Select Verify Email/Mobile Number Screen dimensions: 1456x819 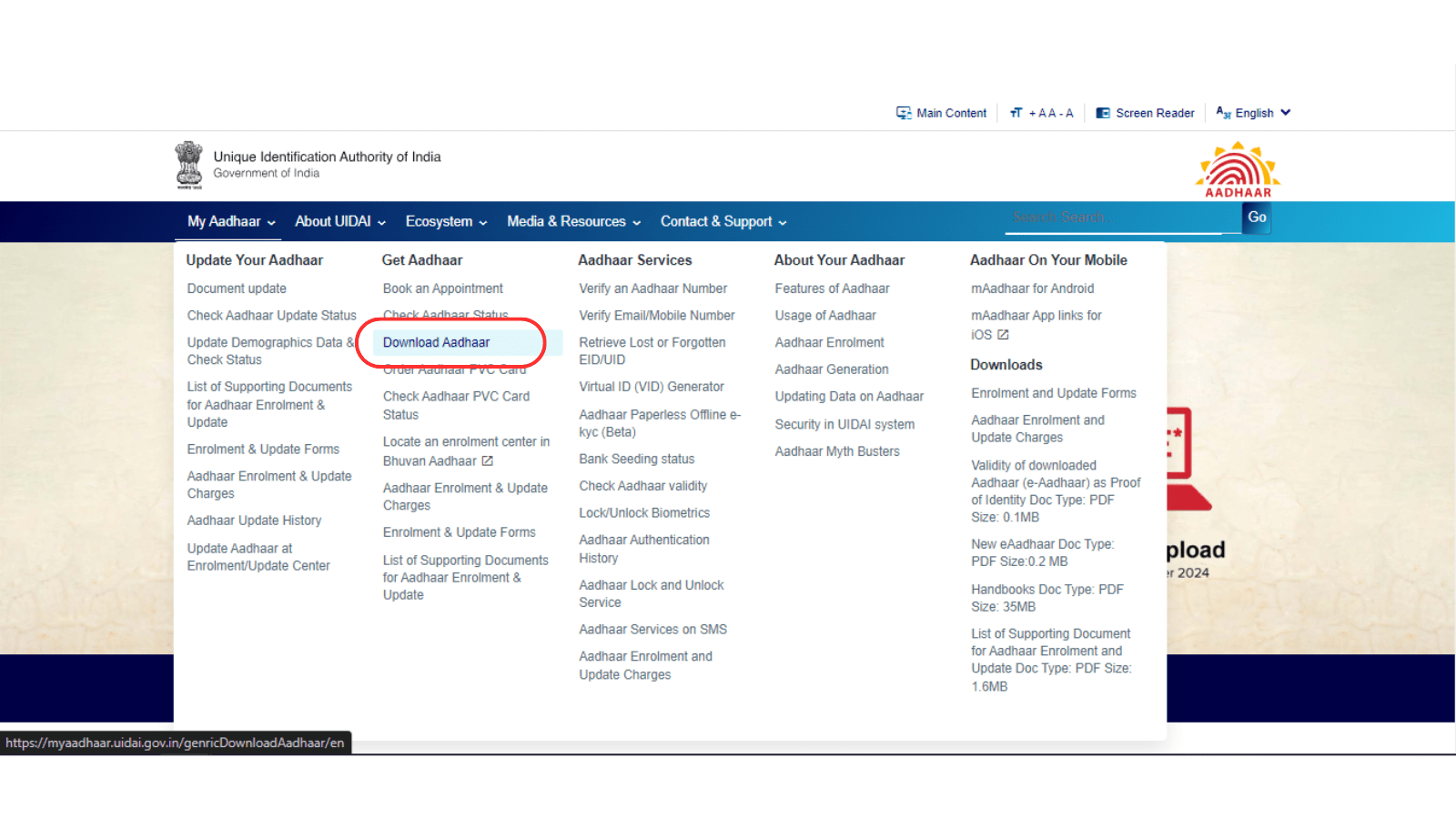pos(656,315)
